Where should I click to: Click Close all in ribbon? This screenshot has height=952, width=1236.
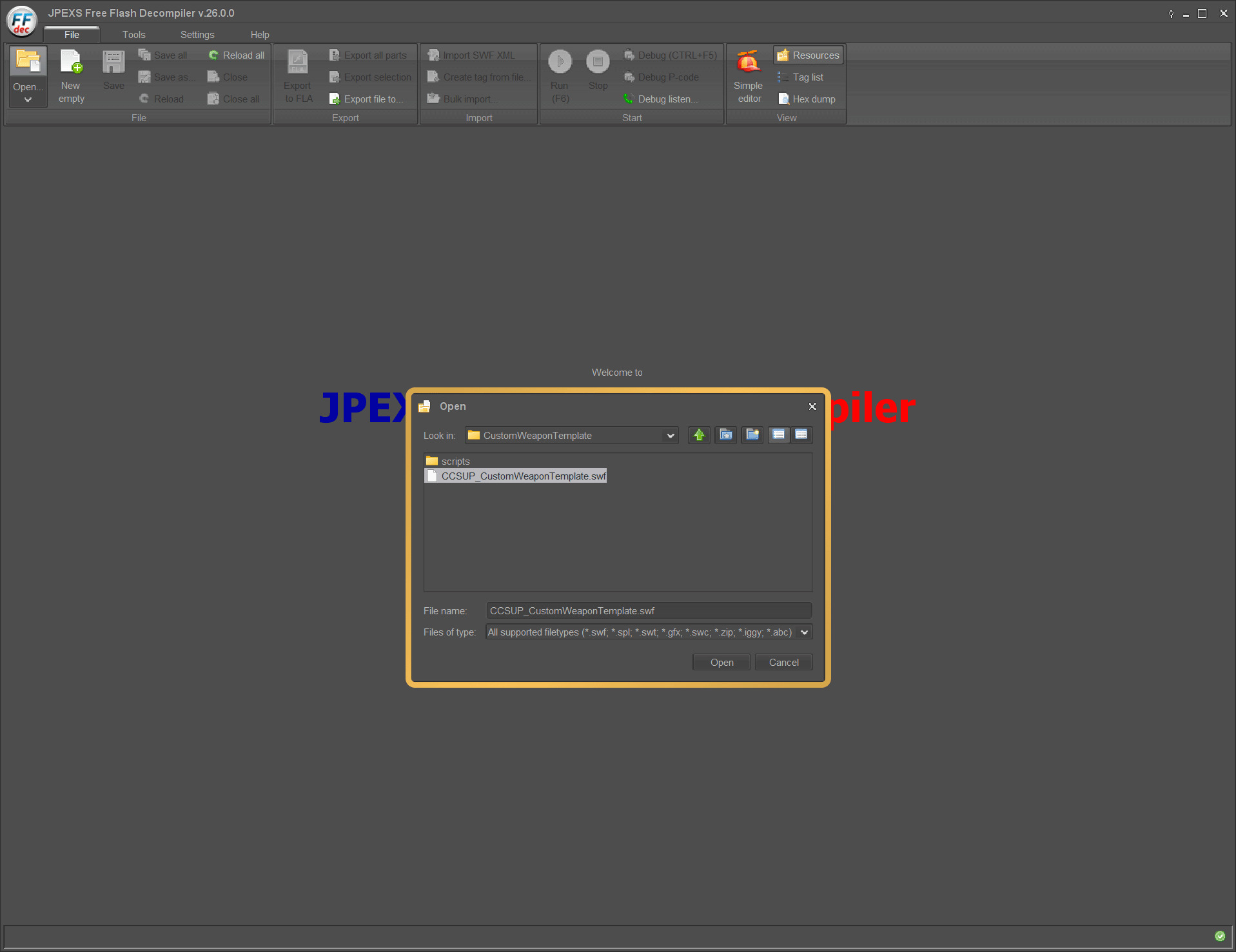[233, 99]
